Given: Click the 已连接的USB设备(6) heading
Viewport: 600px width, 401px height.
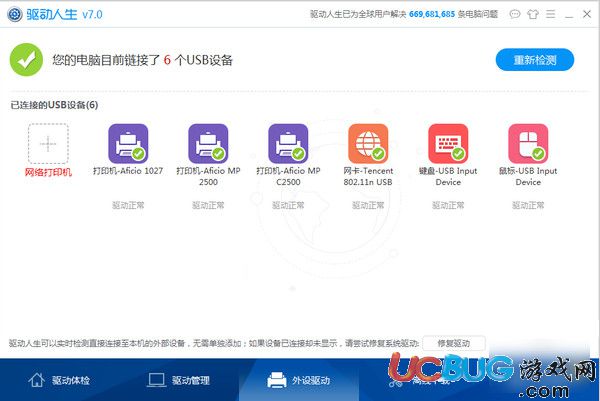Looking at the screenshot, I should click(x=54, y=105).
